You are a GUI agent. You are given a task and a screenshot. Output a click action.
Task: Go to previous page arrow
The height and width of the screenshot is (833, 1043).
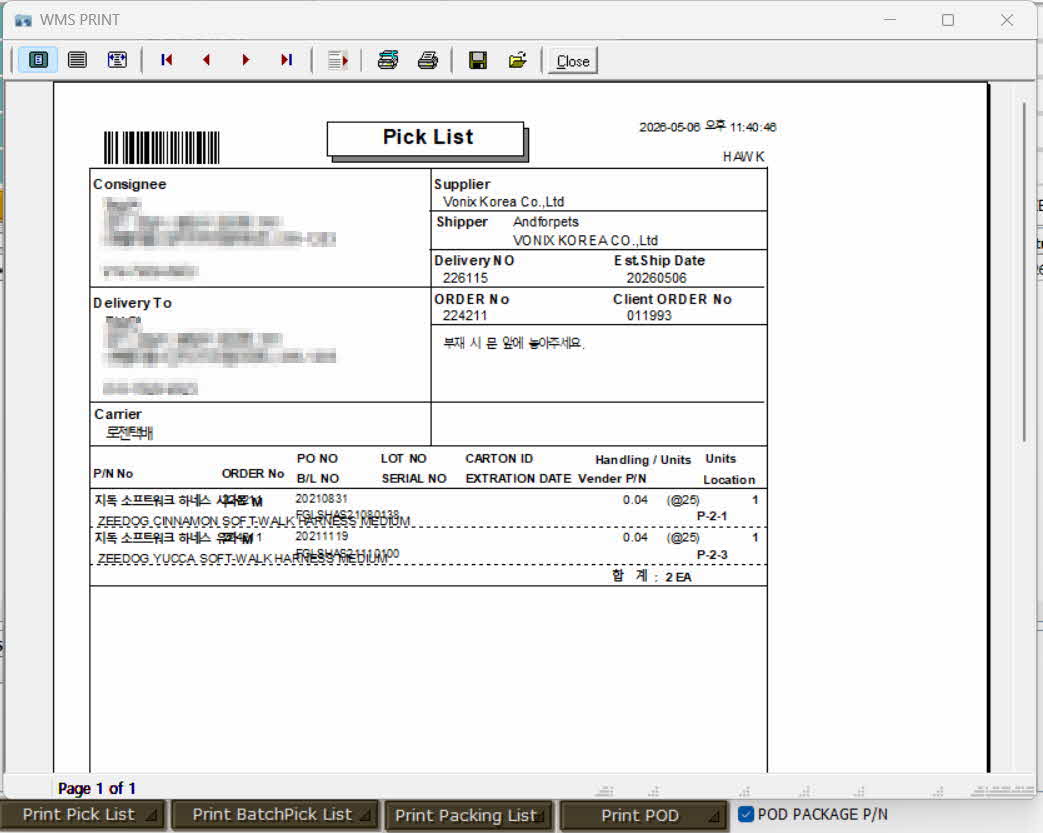pyautogui.click(x=206, y=60)
